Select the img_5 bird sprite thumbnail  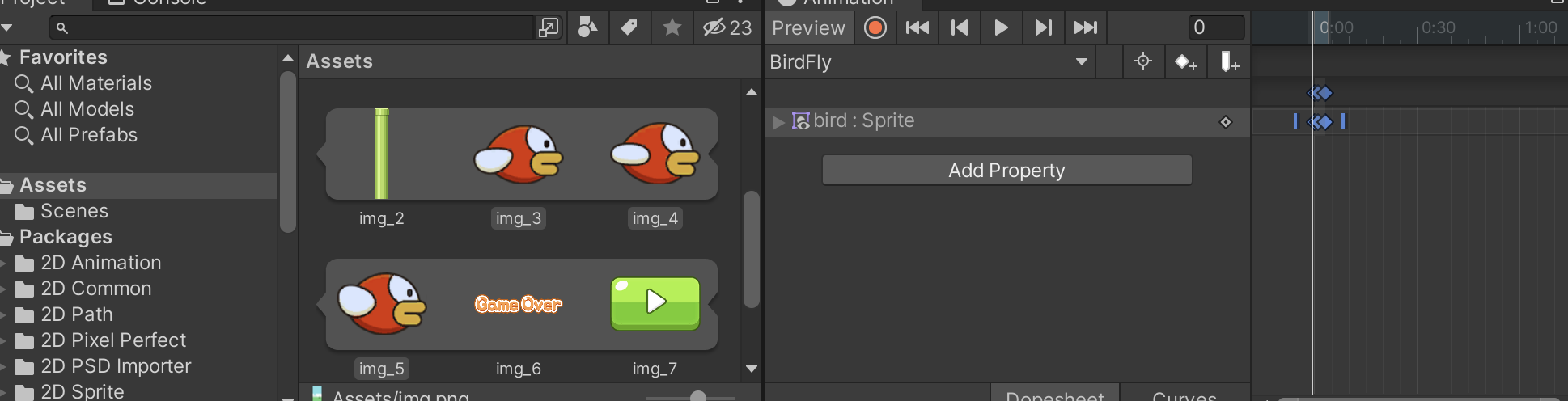[382, 304]
